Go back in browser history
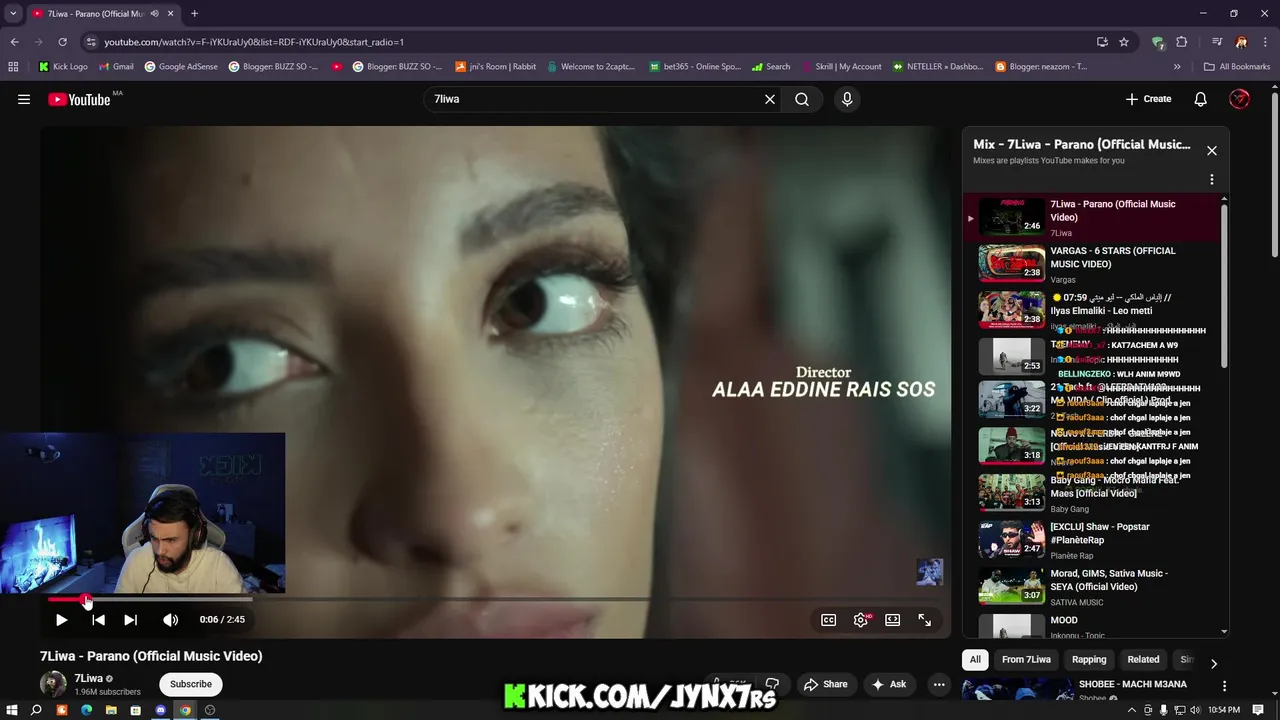Screen dimensions: 1280x720 pyautogui.click(x=14, y=42)
